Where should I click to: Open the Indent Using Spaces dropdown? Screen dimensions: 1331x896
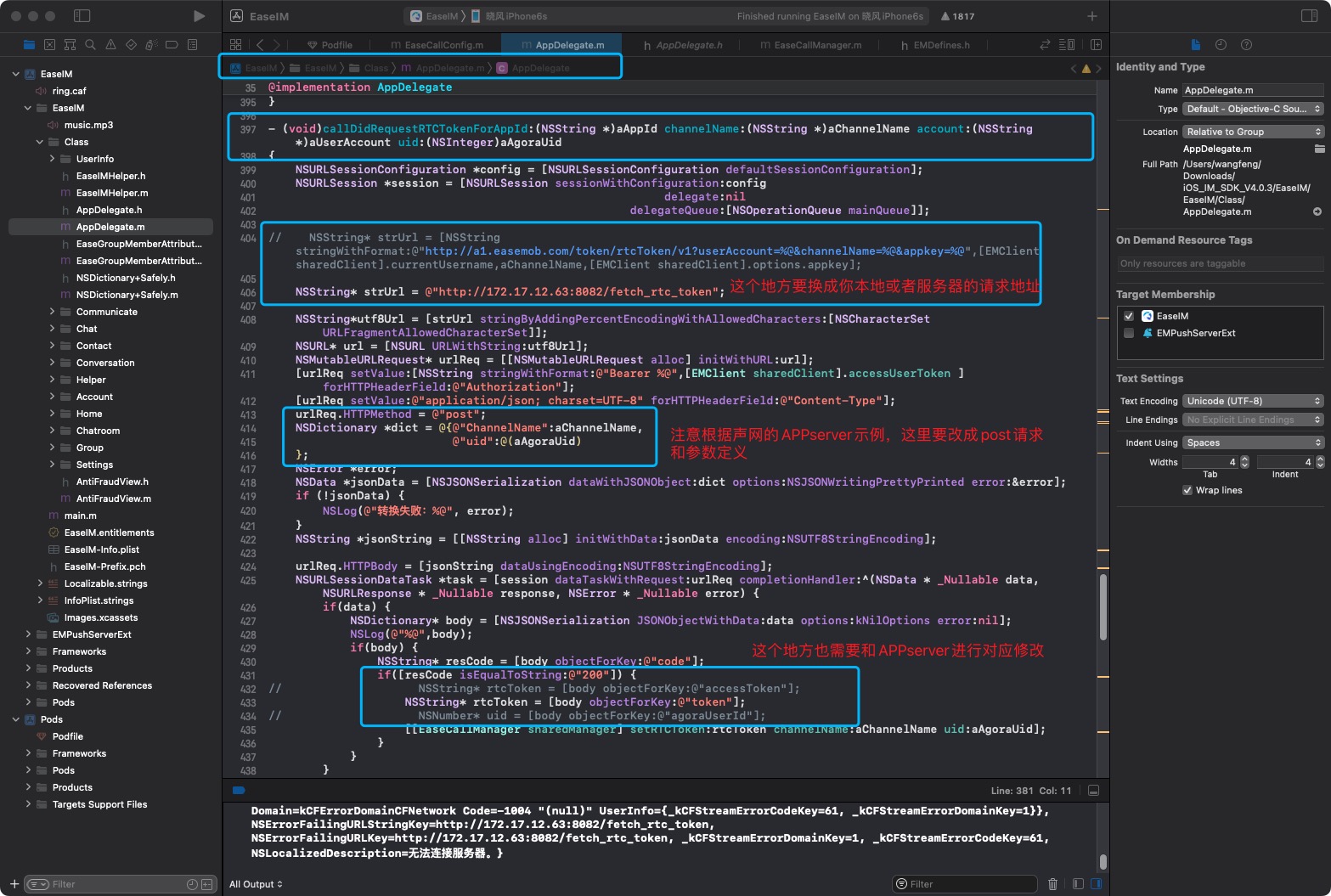click(x=1253, y=442)
